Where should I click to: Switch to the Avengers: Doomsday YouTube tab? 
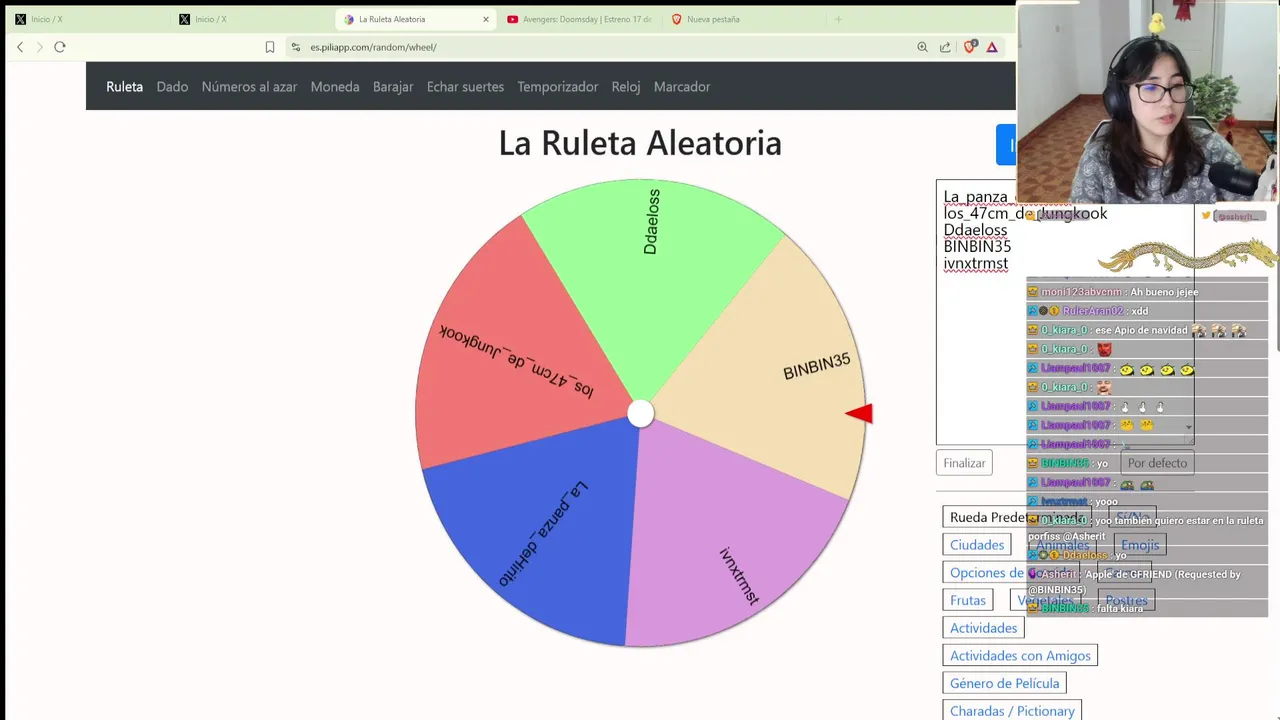coord(578,19)
